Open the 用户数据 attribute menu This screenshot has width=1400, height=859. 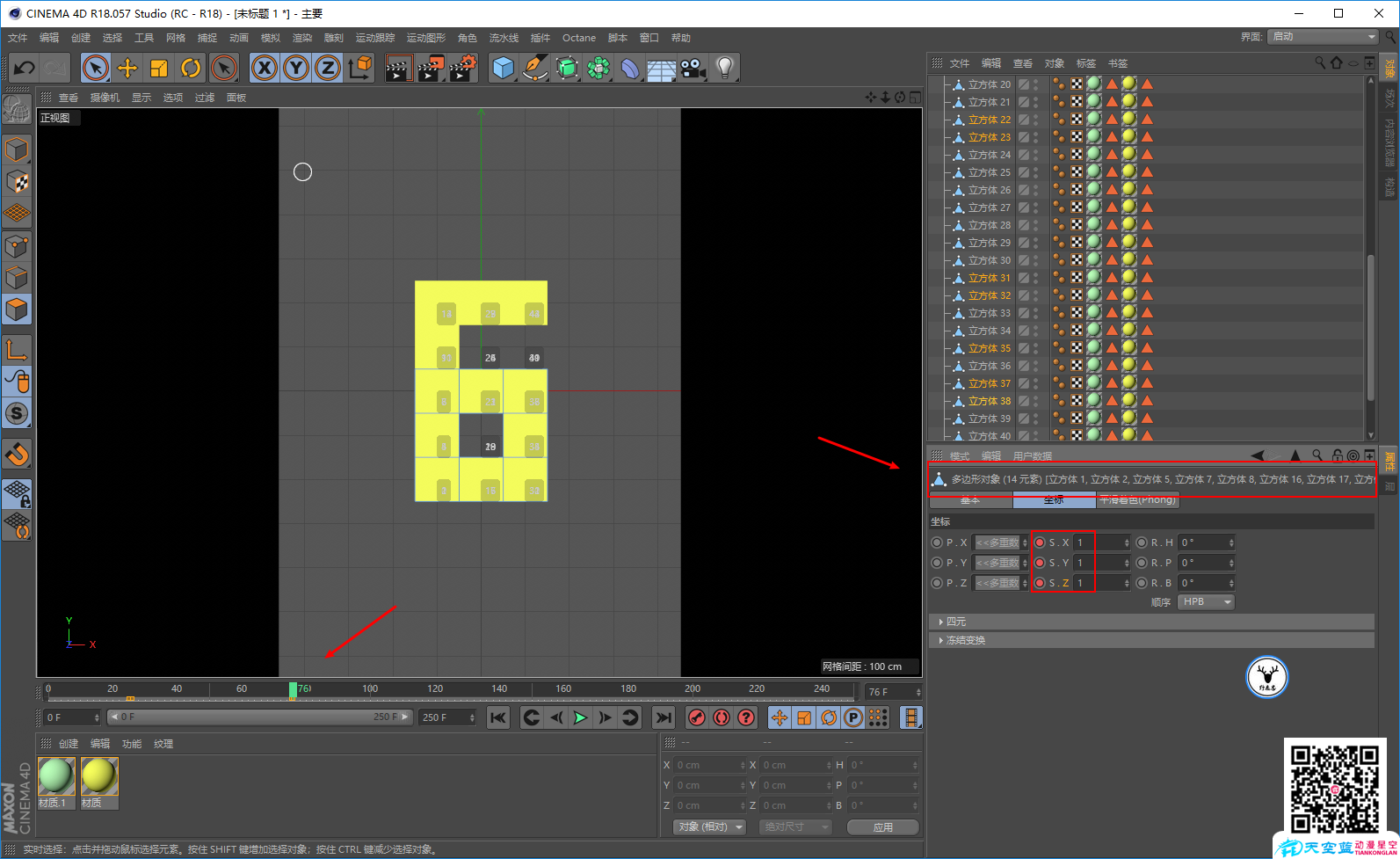pos(1032,456)
